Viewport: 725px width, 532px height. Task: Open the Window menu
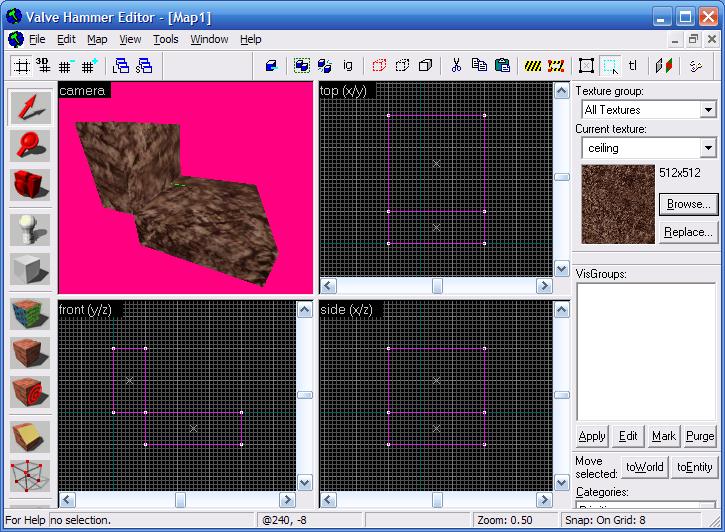209,39
